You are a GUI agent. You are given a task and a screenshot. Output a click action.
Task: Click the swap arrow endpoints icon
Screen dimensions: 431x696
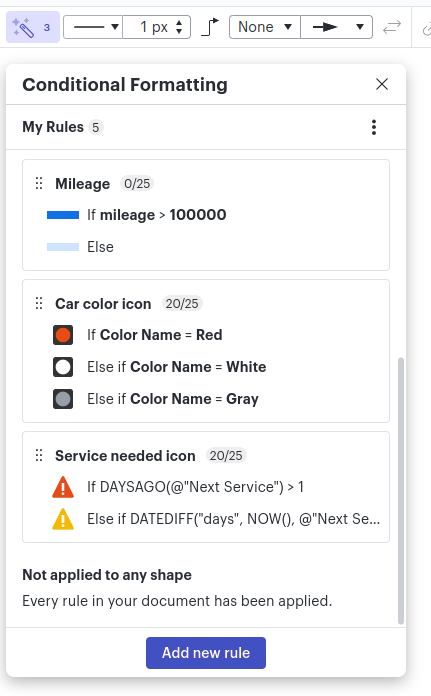391,27
